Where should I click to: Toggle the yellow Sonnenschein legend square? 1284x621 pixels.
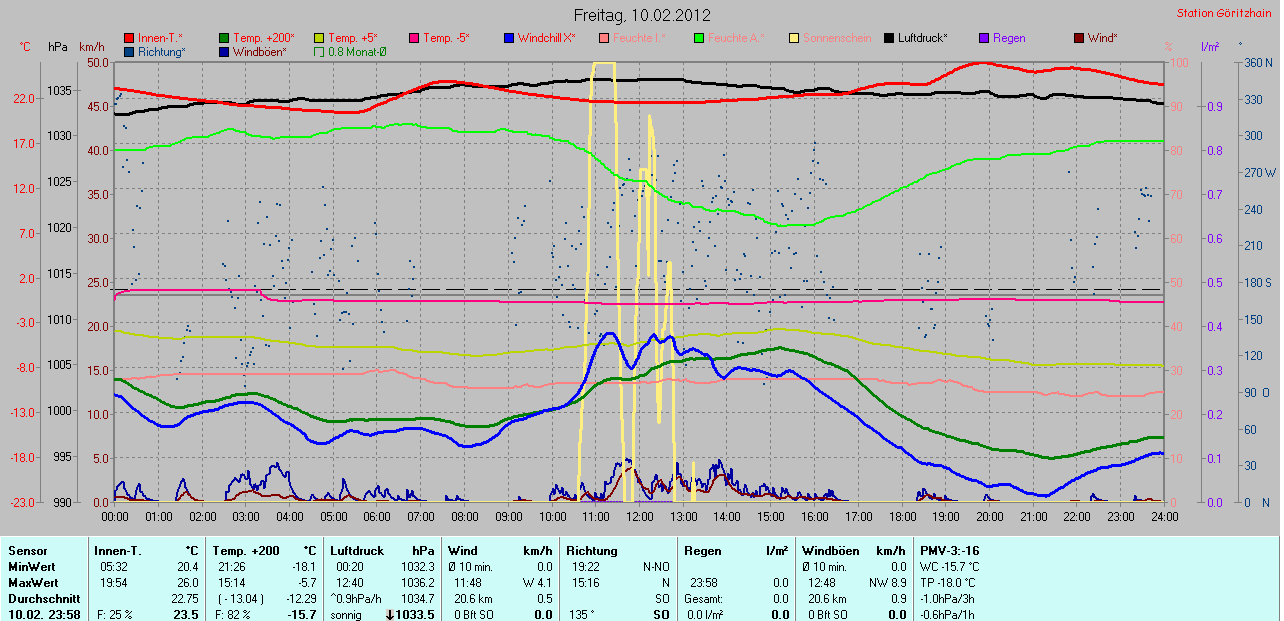coord(794,38)
